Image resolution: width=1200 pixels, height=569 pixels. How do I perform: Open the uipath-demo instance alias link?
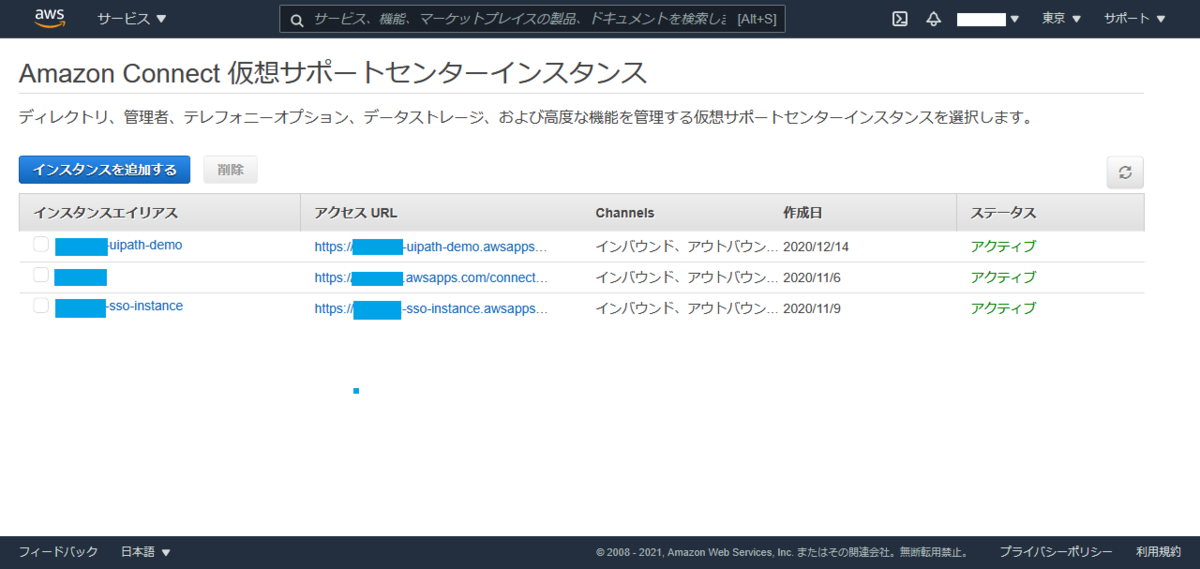click(x=119, y=245)
